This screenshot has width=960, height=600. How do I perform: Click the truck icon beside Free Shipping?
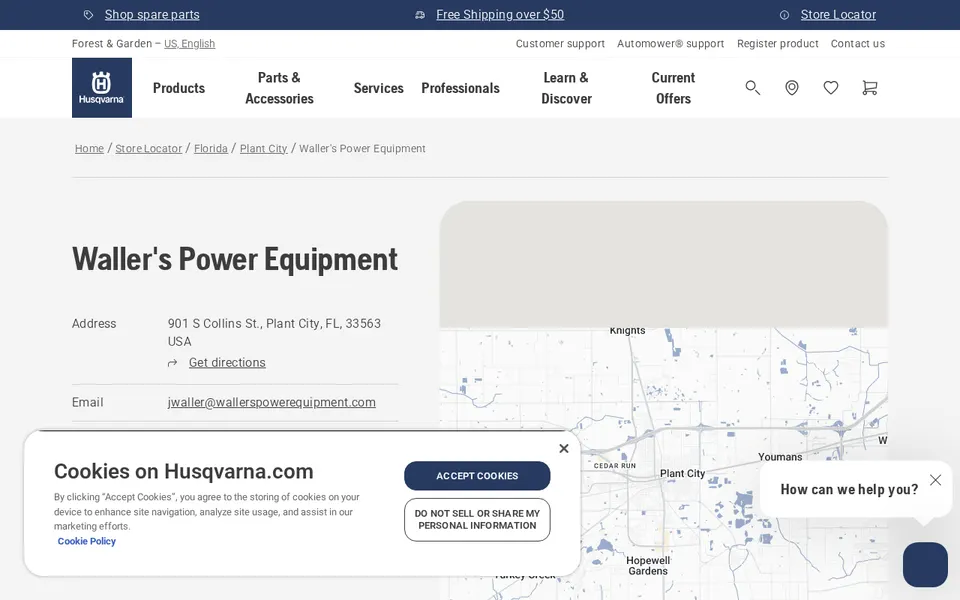point(420,15)
